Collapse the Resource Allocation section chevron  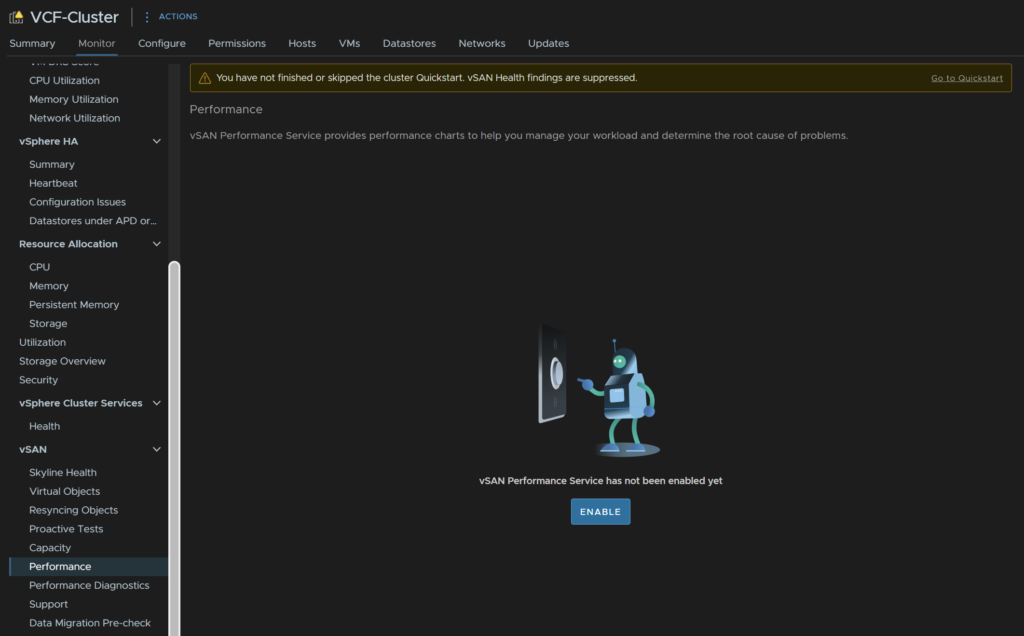click(x=157, y=244)
